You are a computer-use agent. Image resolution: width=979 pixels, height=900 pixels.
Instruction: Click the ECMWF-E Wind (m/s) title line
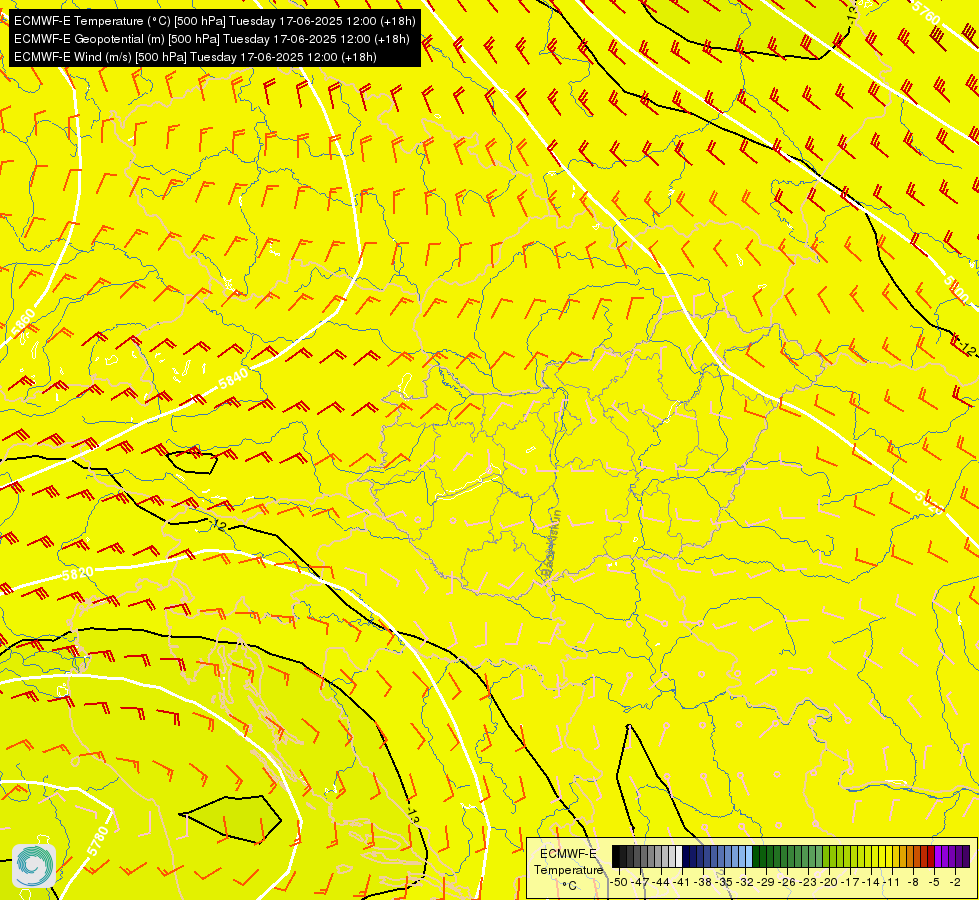195,57
